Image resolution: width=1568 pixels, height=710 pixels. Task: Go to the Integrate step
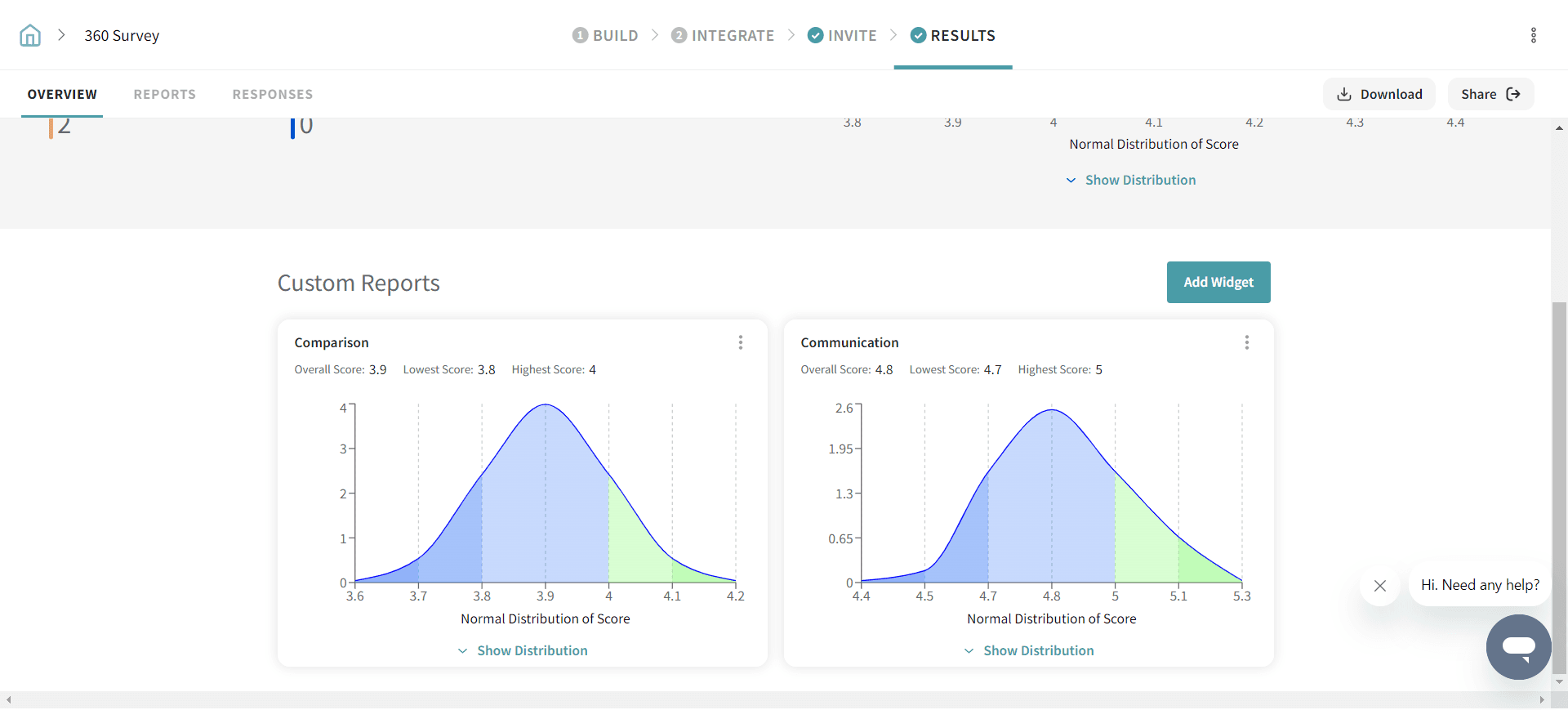click(x=723, y=35)
